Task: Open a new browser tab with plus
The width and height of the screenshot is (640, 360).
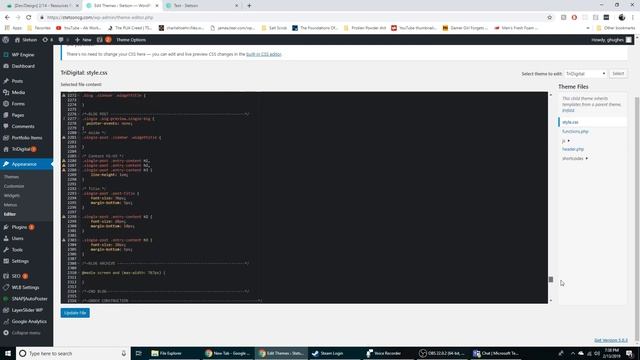Action: (249, 6)
